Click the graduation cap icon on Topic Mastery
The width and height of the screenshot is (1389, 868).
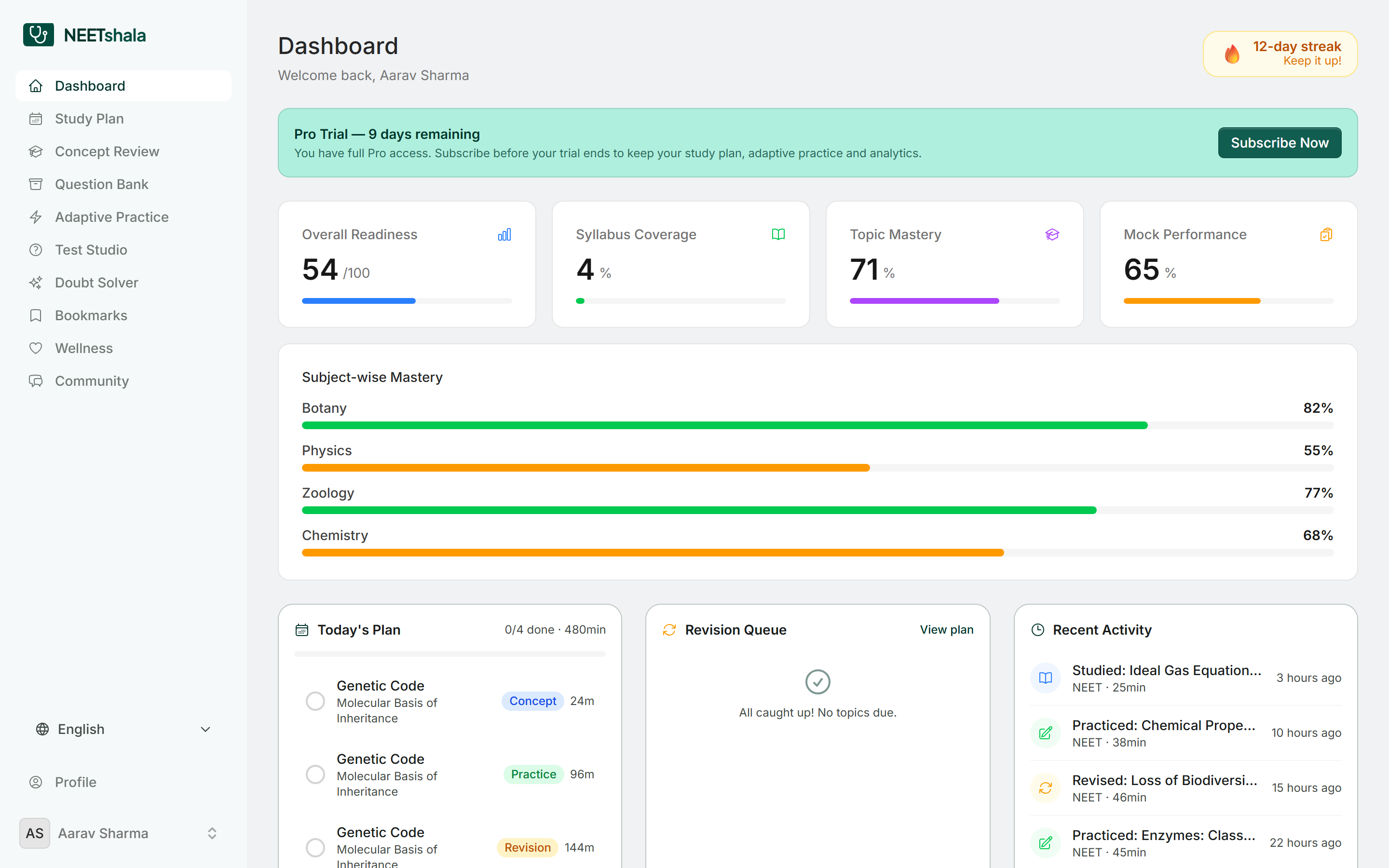tap(1052, 235)
